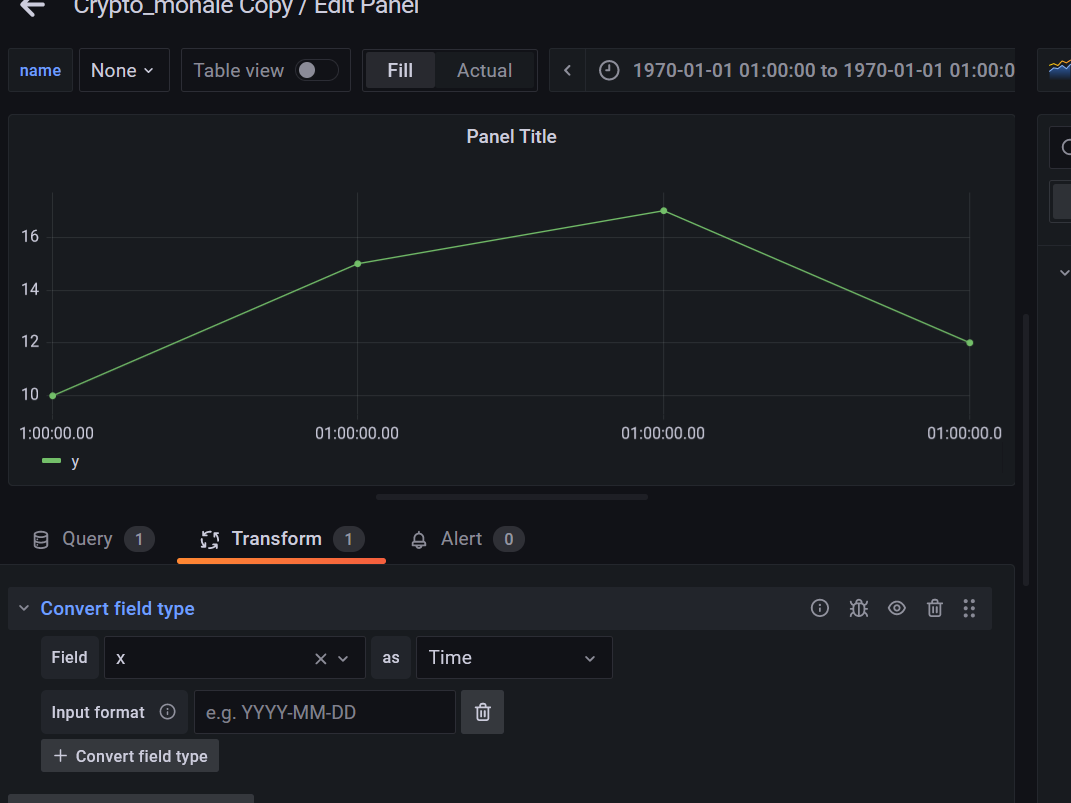Open the Alert tab

(x=467, y=539)
